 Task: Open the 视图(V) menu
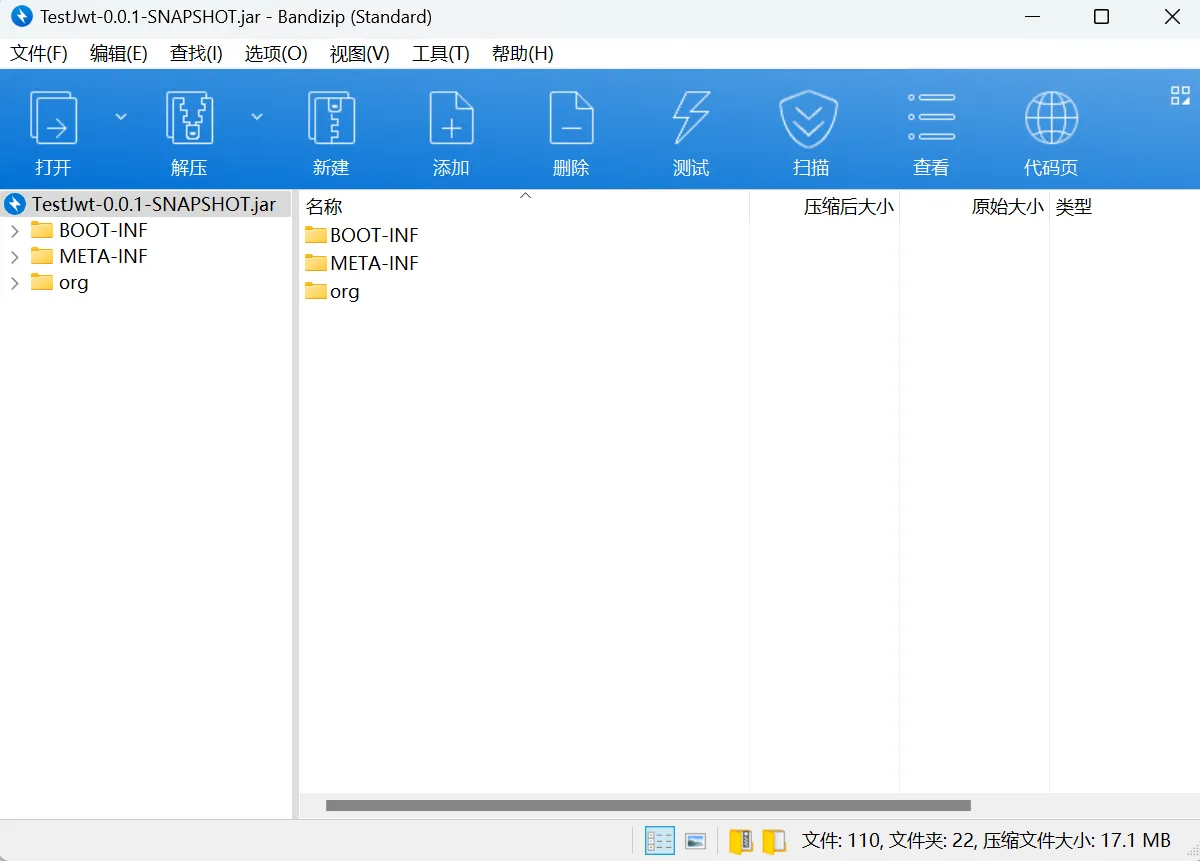point(360,54)
